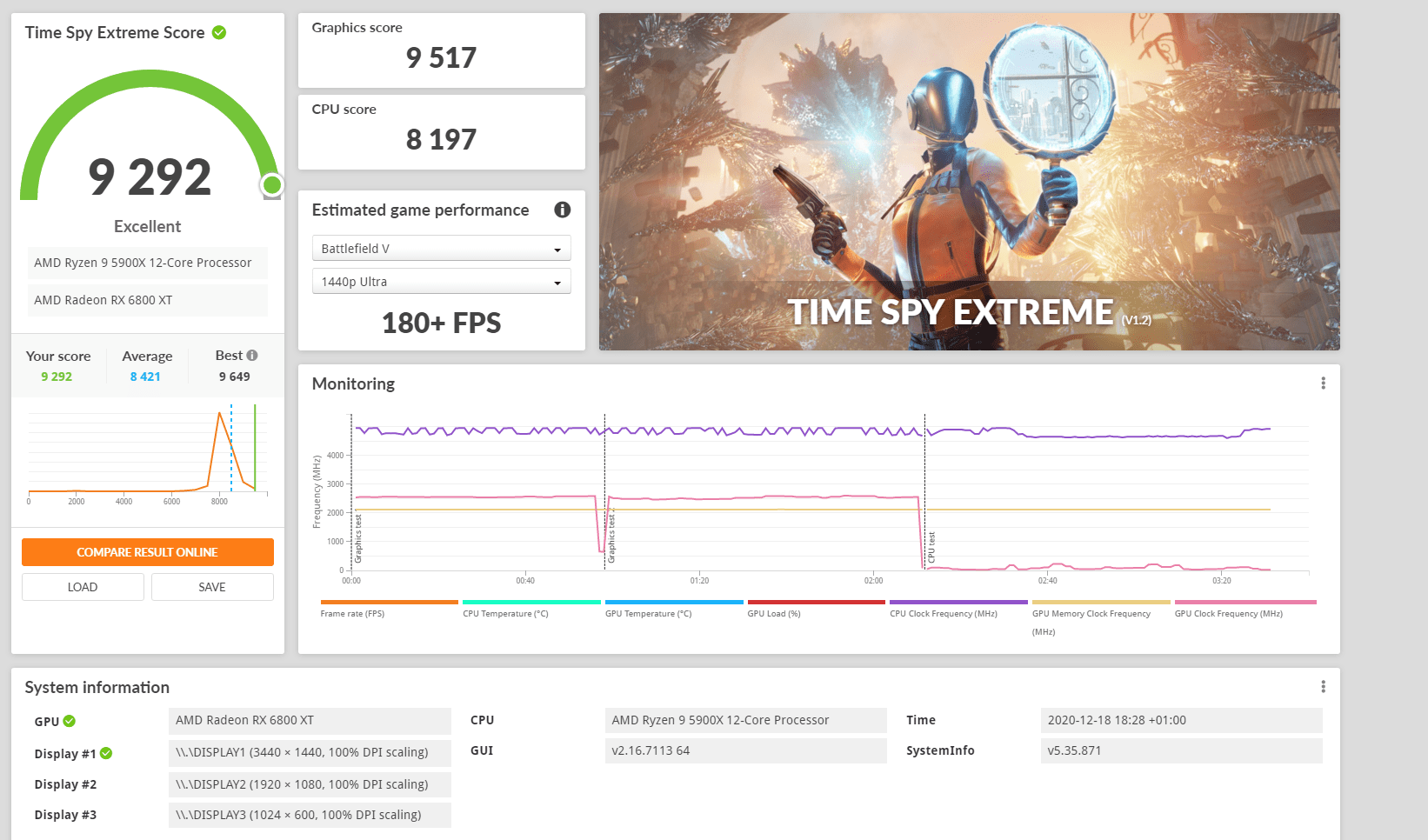Screen dimensions: 1428x840
Task: Select the CPU score value 8 197
Action: (442, 139)
